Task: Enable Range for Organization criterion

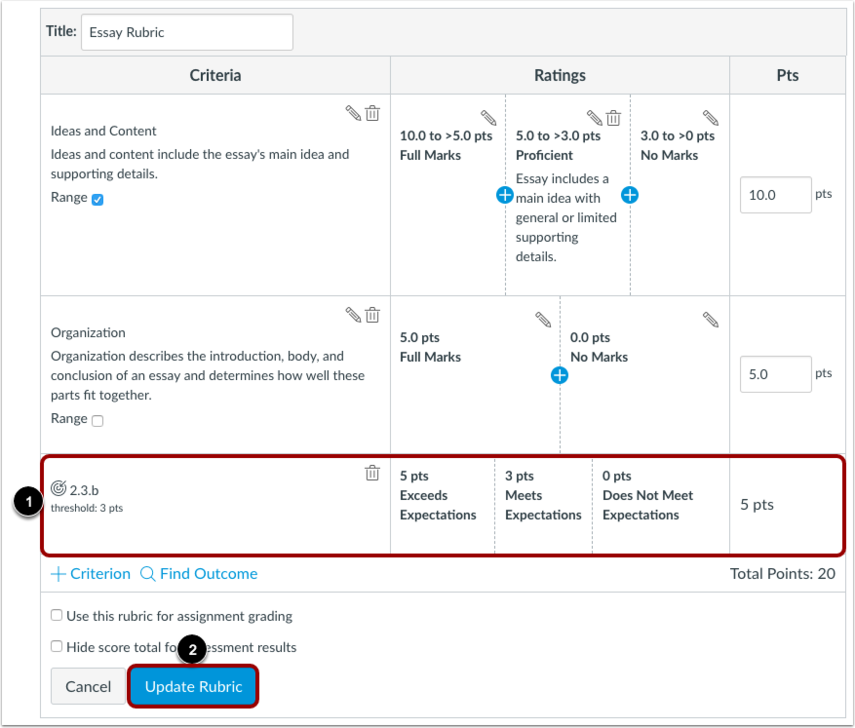Action: click(x=98, y=420)
